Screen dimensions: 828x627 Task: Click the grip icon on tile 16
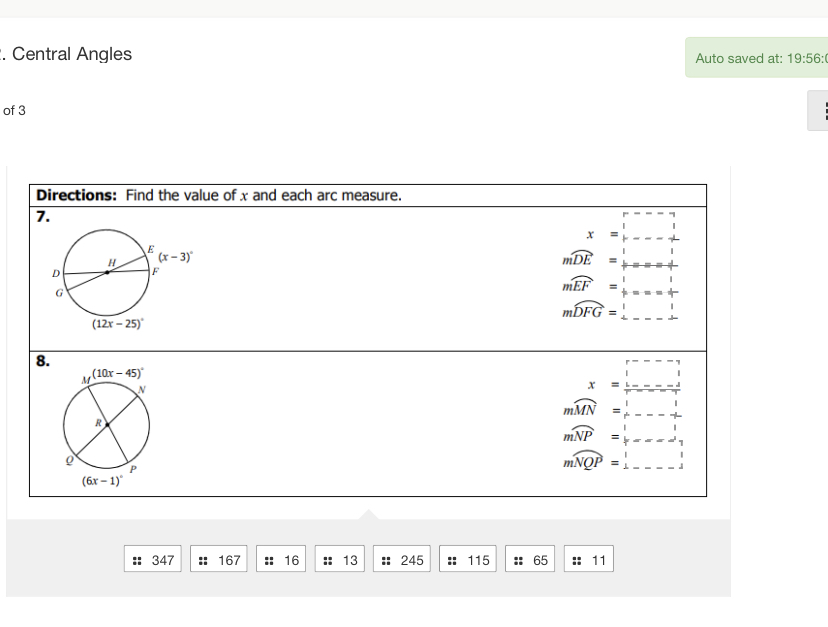tap(269, 560)
